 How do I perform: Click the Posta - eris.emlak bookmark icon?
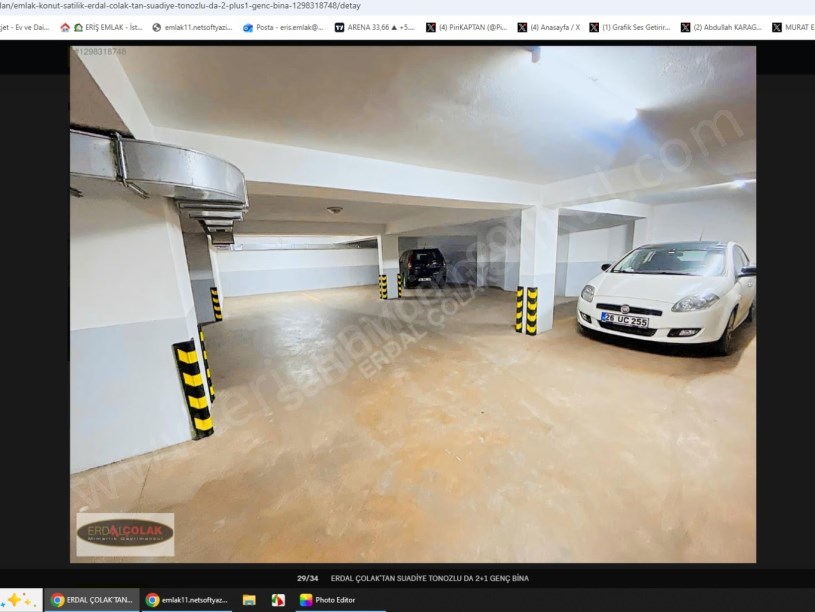coord(248,27)
